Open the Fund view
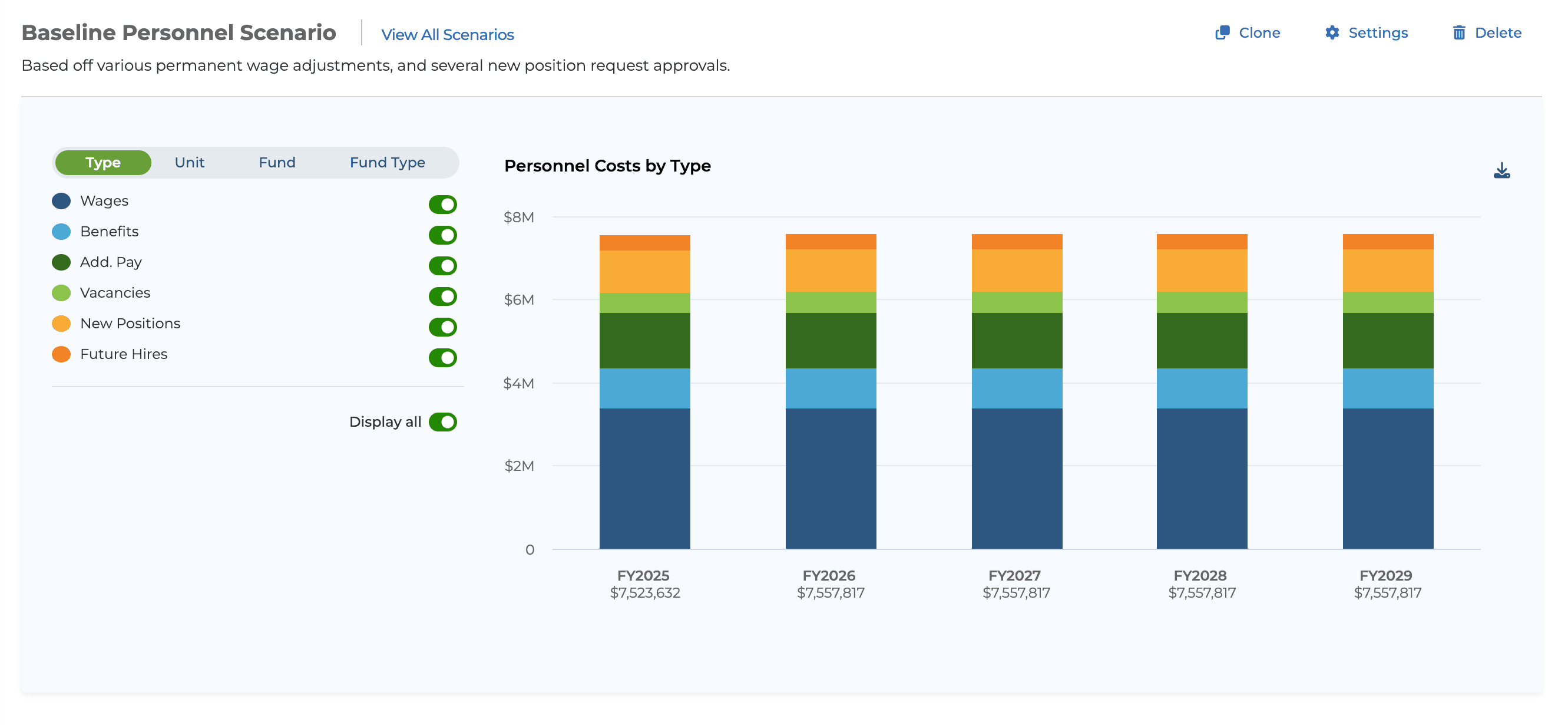 point(276,162)
